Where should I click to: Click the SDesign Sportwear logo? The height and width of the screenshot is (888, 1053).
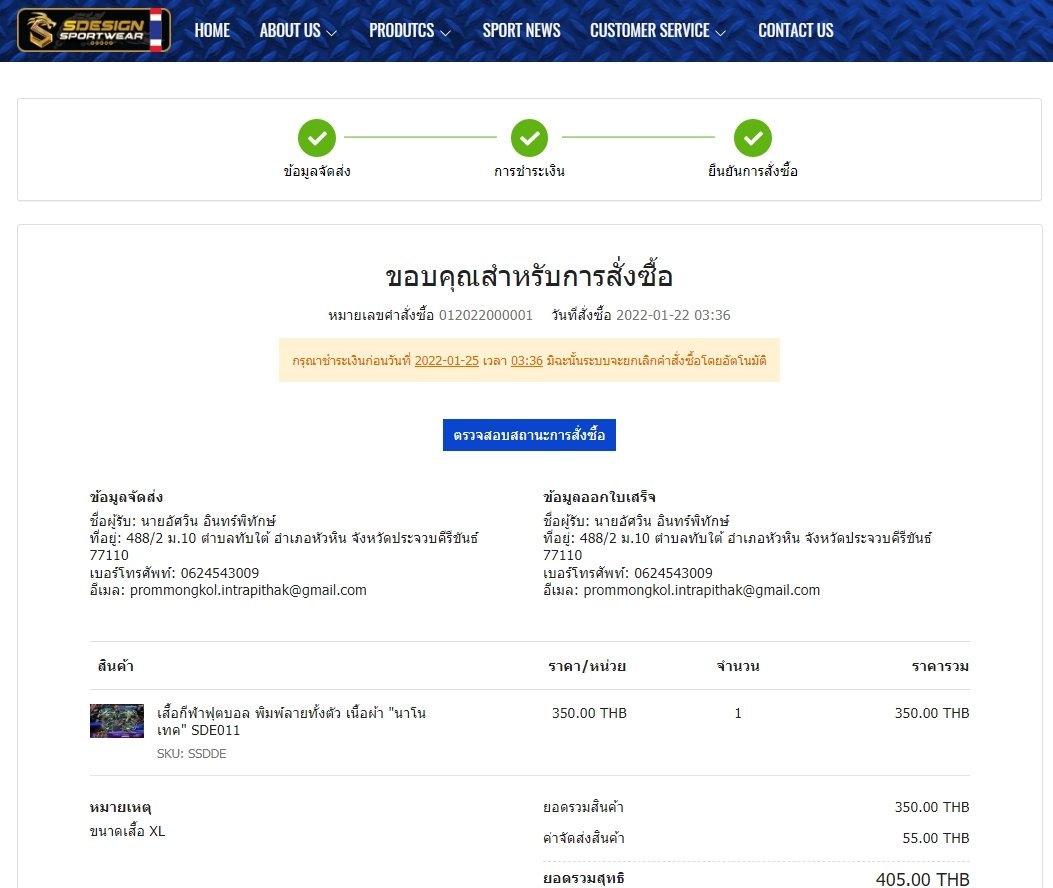pos(93,30)
